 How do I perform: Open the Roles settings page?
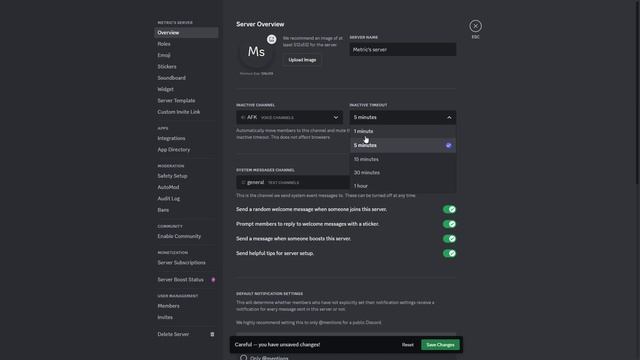click(186, 44)
